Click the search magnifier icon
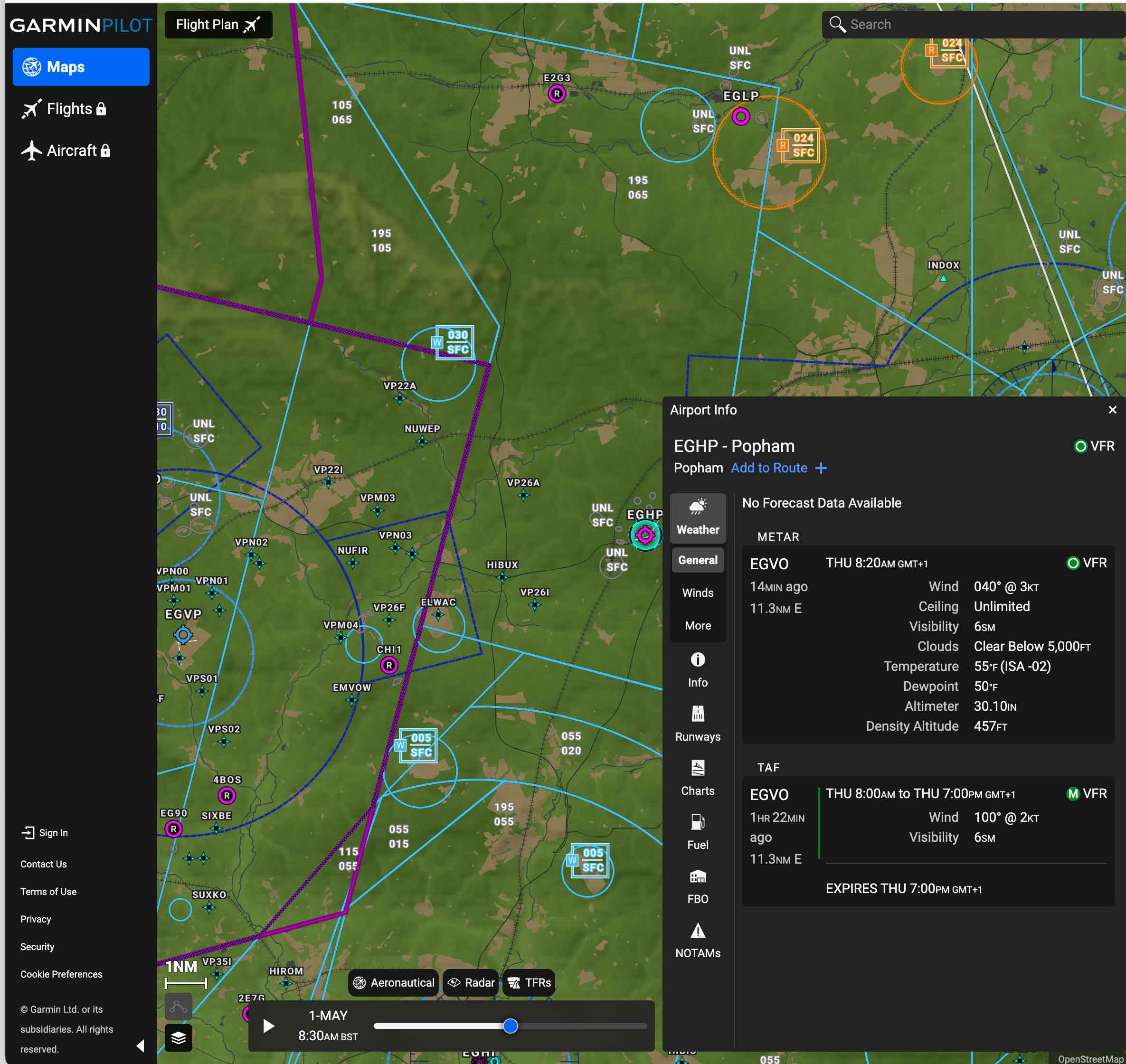The height and width of the screenshot is (1064, 1126). pyautogui.click(x=837, y=24)
